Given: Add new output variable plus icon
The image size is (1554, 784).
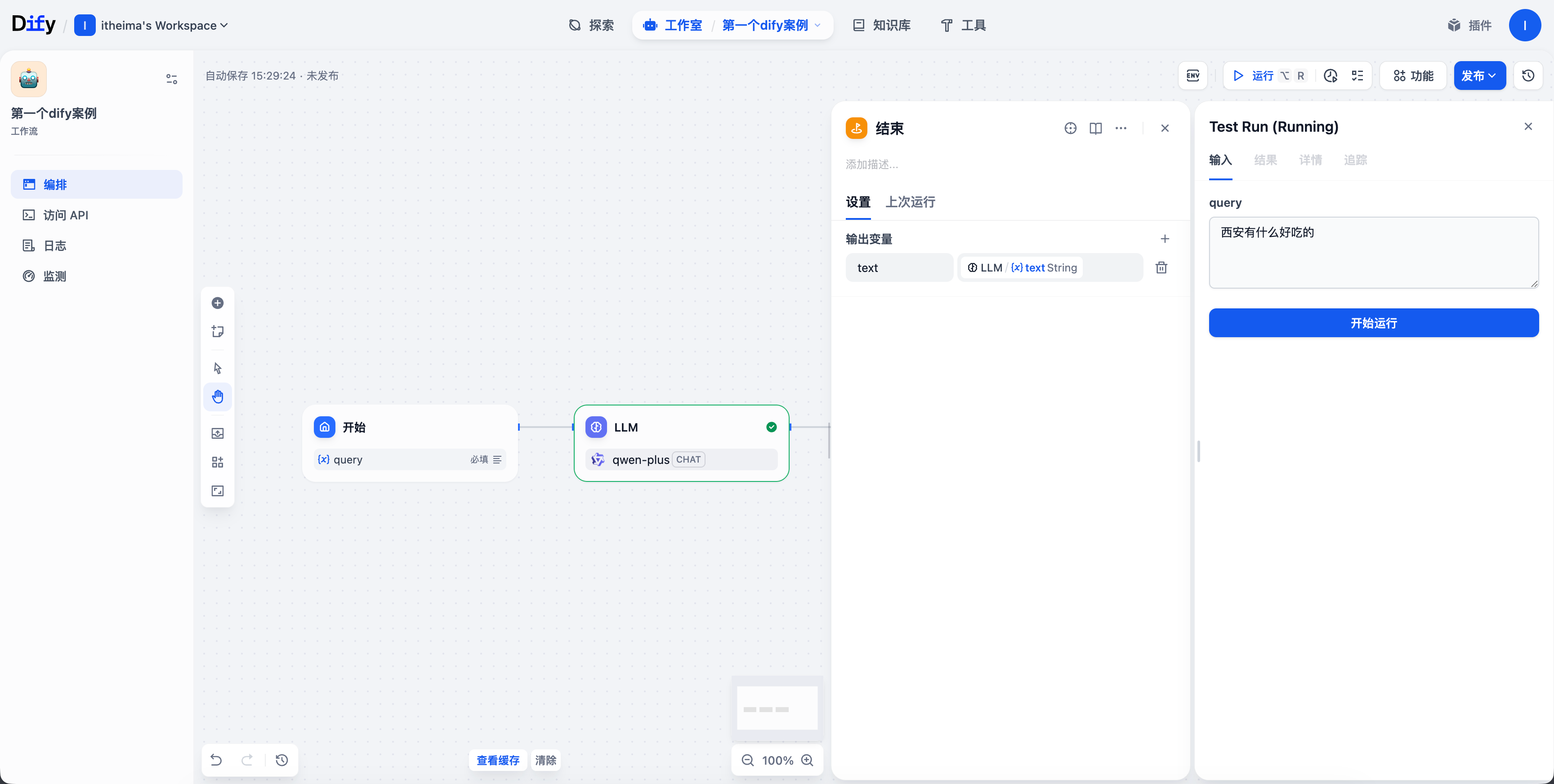Looking at the screenshot, I should tap(1164, 239).
